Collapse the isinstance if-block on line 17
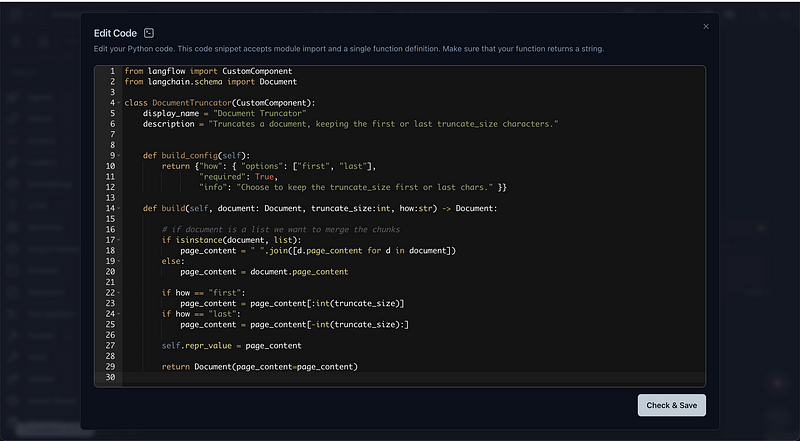This screenshot has width=800, height=441. click(x=119, y=240)
